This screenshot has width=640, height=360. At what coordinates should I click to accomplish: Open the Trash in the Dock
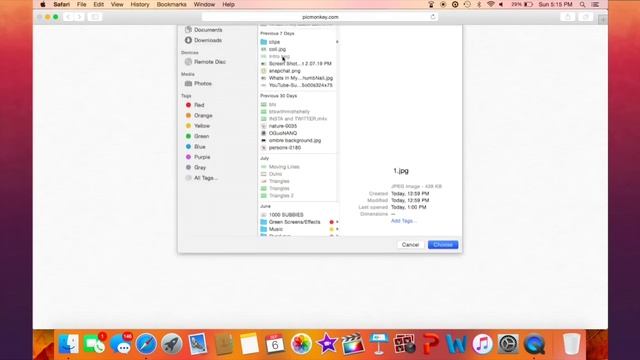571,344
